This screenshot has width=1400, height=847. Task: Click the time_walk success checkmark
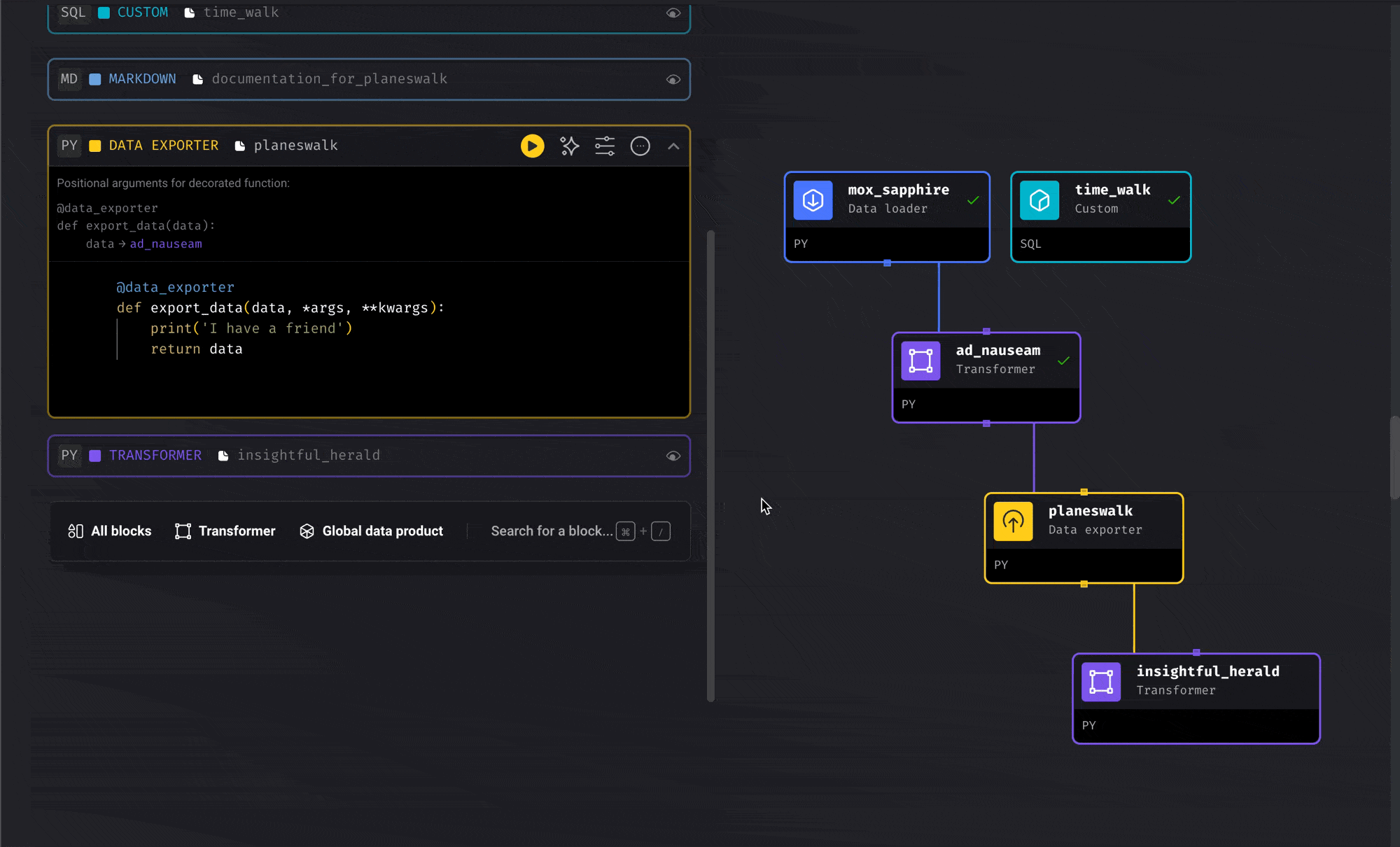click(1174, 200)
